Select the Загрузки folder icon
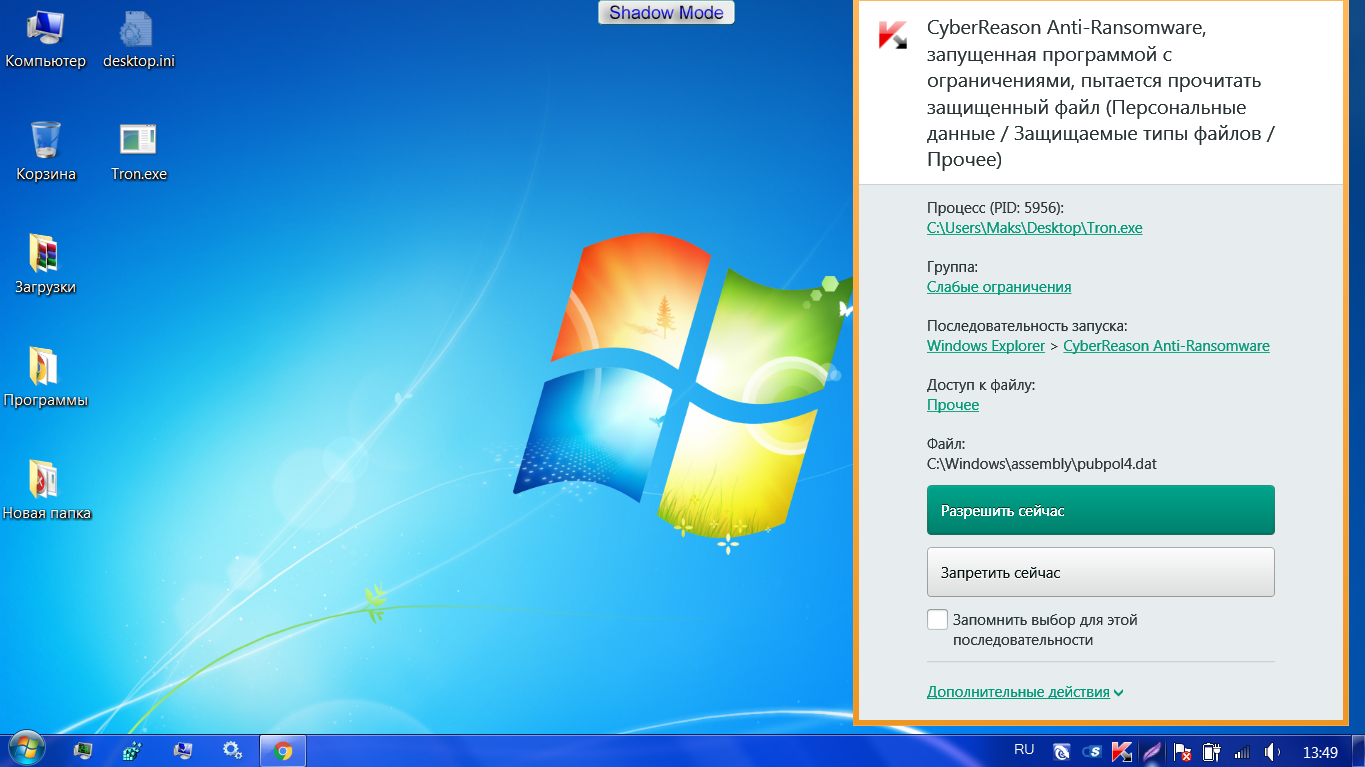The width and height of the screenshot is (1365, 767). coord(46,265)
